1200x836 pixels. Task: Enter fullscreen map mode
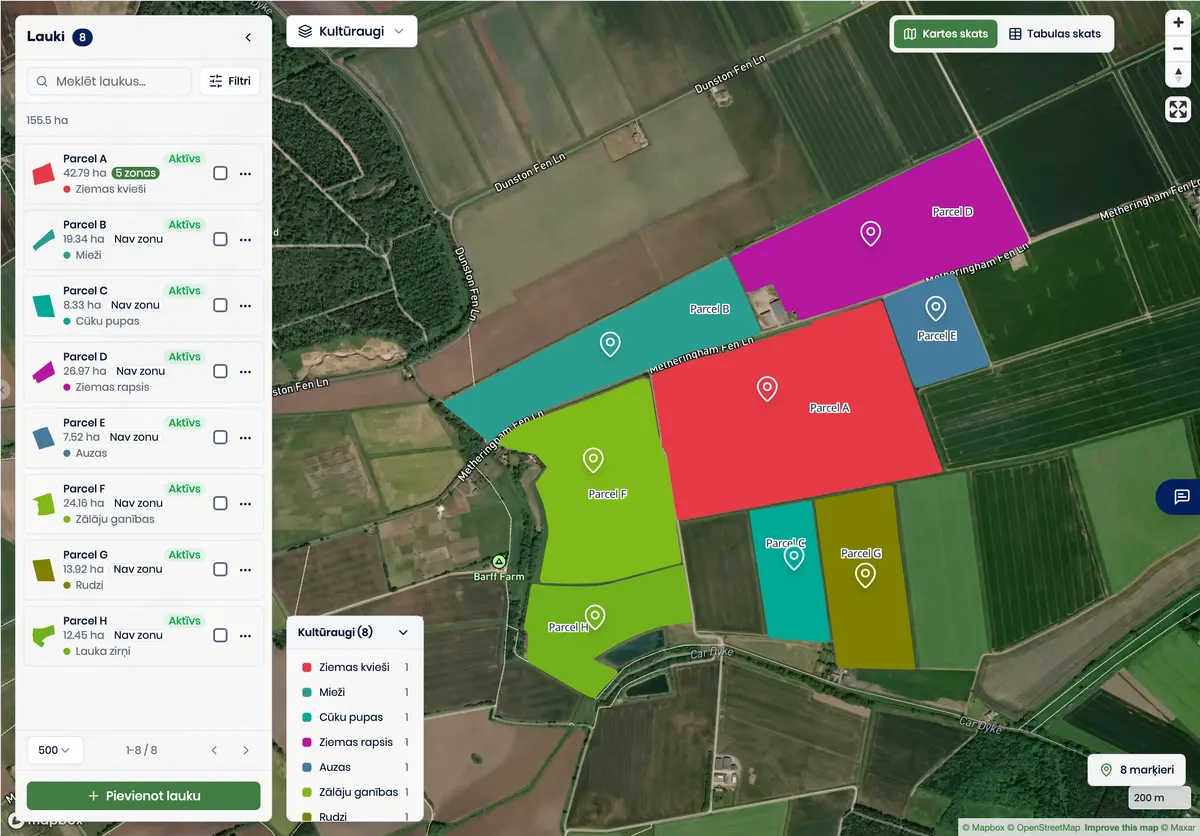pyautogui.click(x=1178, y=109)
